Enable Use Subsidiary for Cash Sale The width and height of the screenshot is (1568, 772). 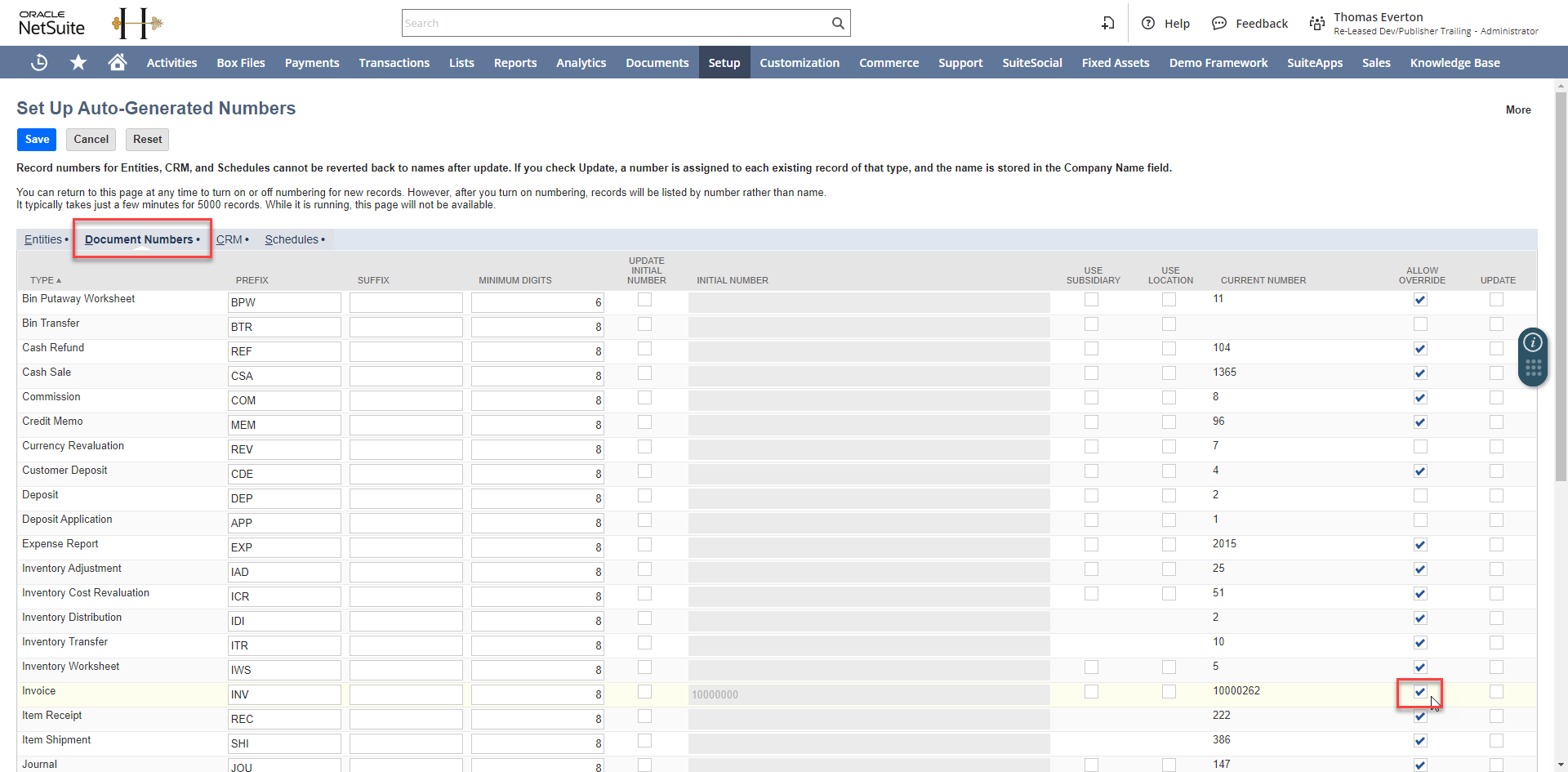tap(1092, 373)
